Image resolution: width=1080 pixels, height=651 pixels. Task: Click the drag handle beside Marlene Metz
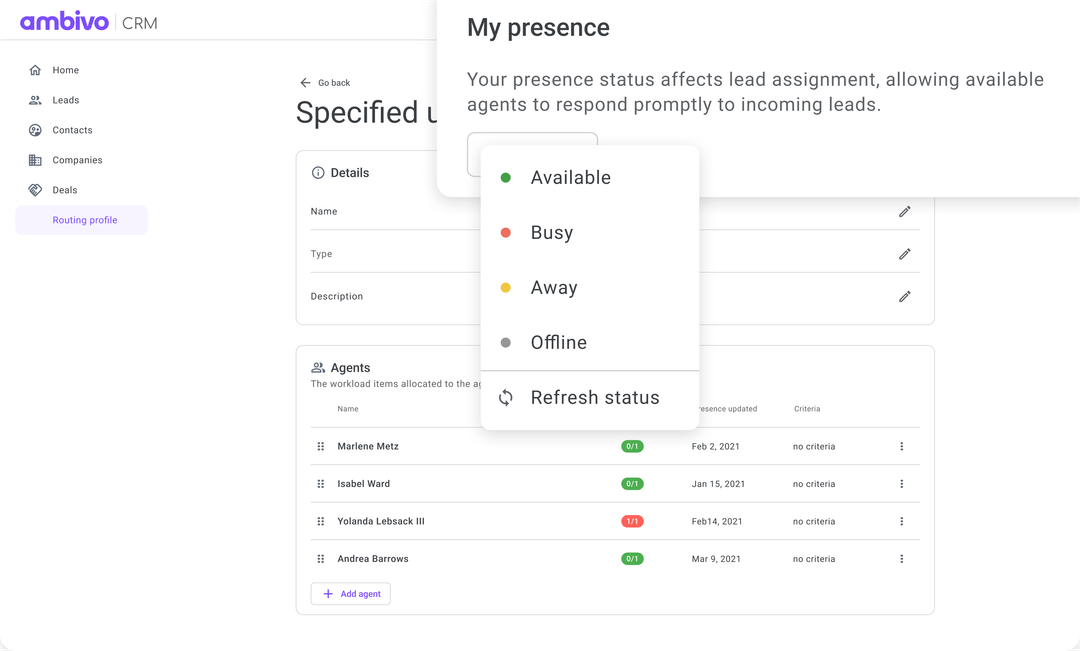(x=320, y=446)
